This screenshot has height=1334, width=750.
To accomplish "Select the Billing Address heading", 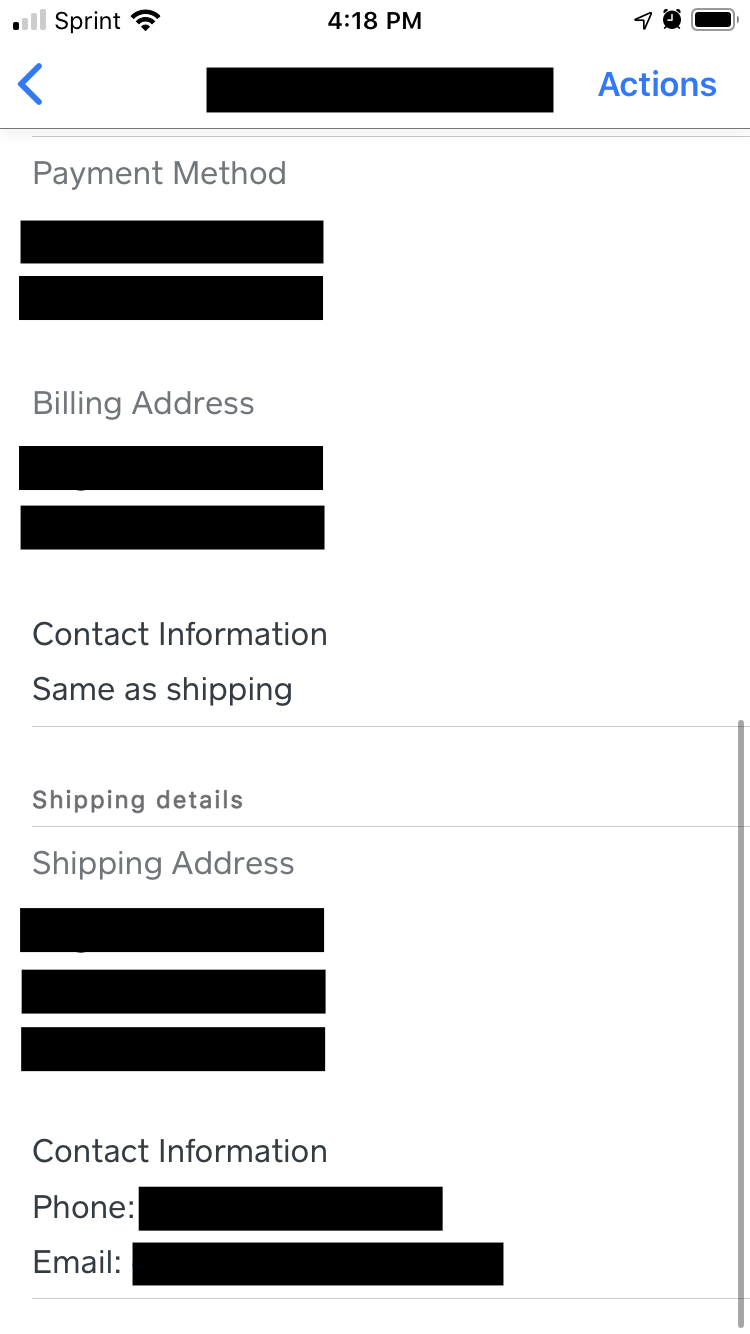I will pos(143,403).
